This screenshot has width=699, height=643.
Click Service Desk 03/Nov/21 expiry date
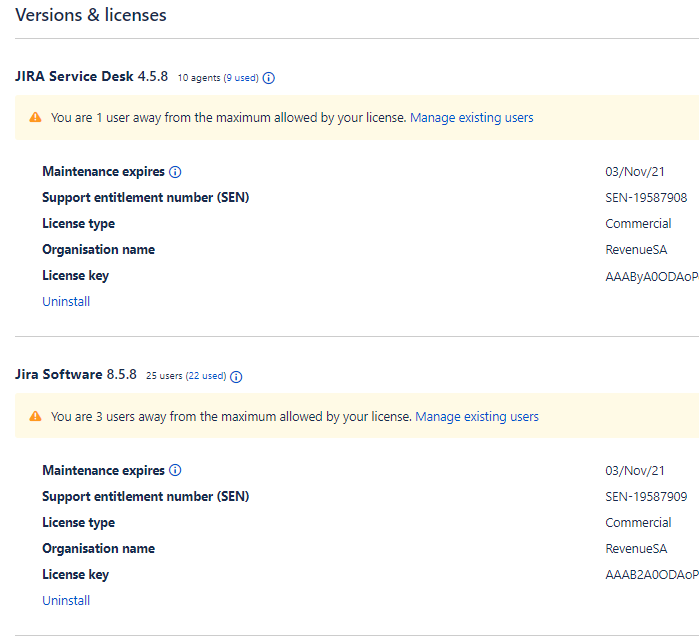[635, 172]
